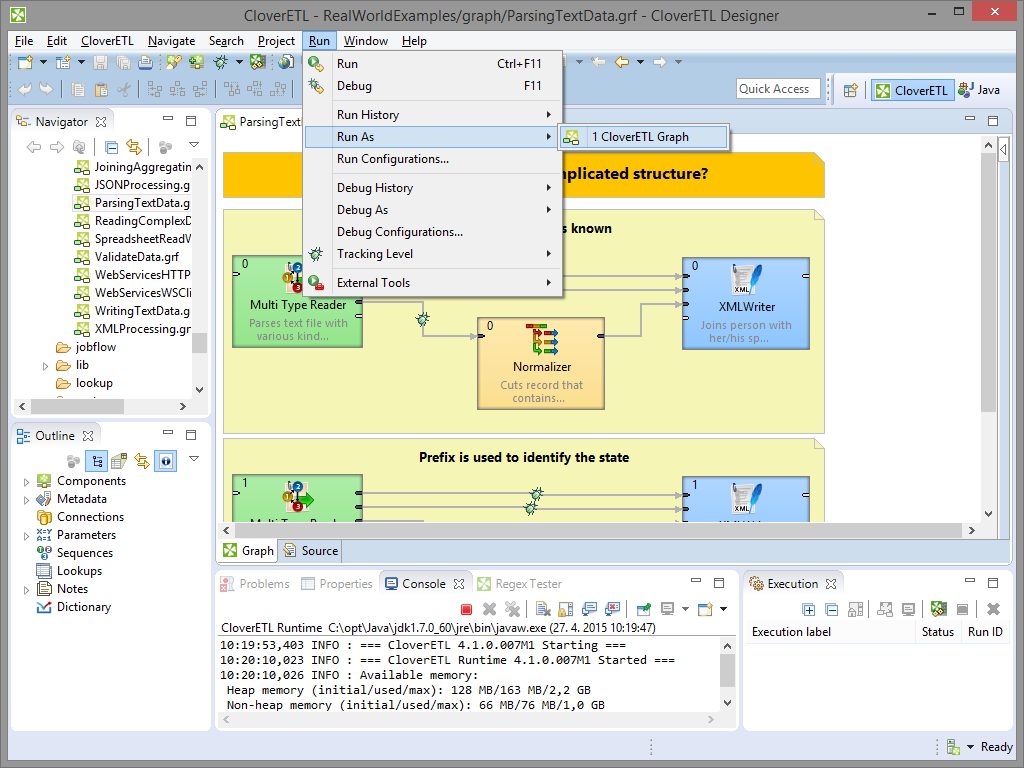Toggle the tree view mode in Outline
This screenshot has height=768, width=1024.
click(x=97, y=461)
